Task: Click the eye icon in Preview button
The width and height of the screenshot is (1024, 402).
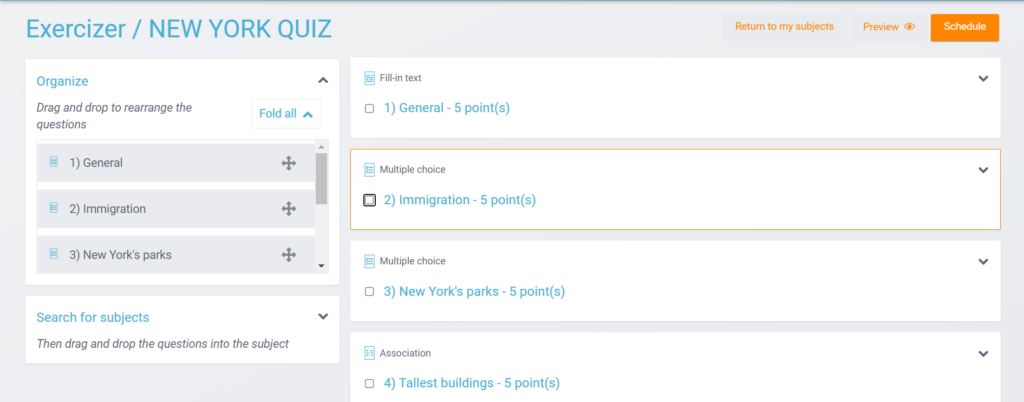Action: [909, 27]
